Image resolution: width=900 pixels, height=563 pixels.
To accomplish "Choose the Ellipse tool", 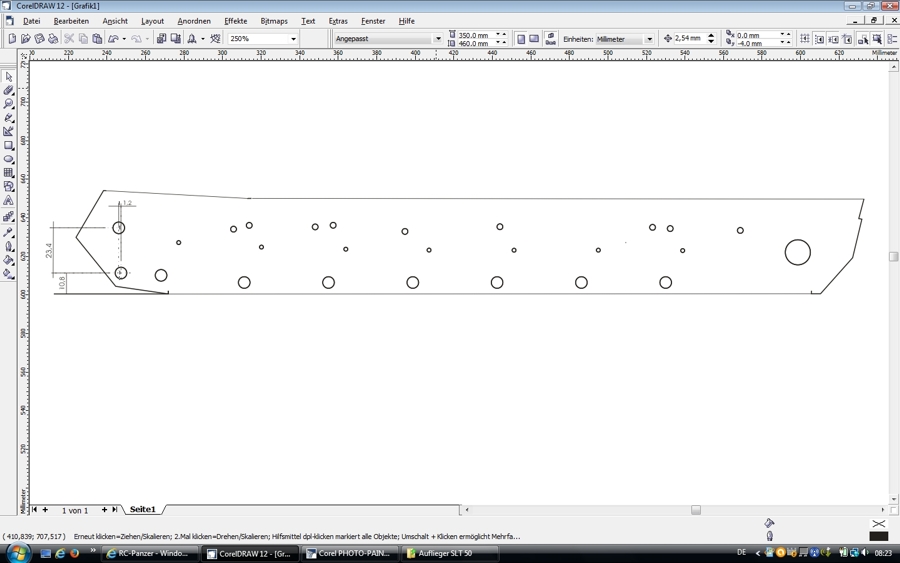I will tap(9, 160).
